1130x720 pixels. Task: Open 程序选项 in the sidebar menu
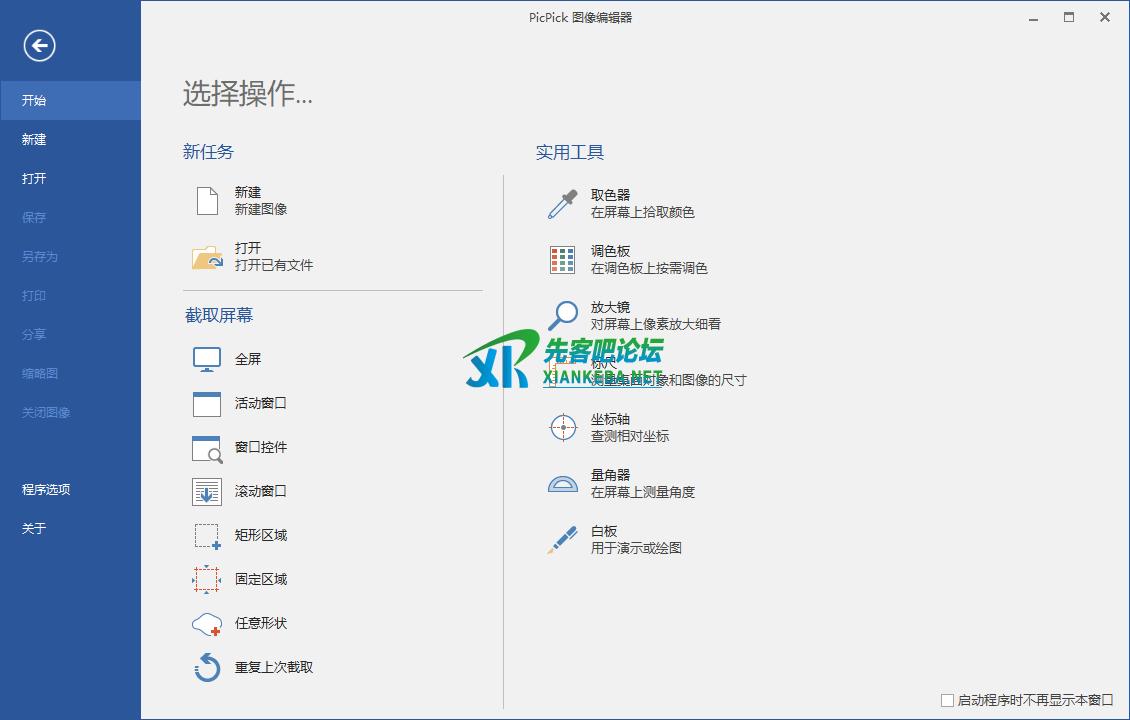coord(46,490)
